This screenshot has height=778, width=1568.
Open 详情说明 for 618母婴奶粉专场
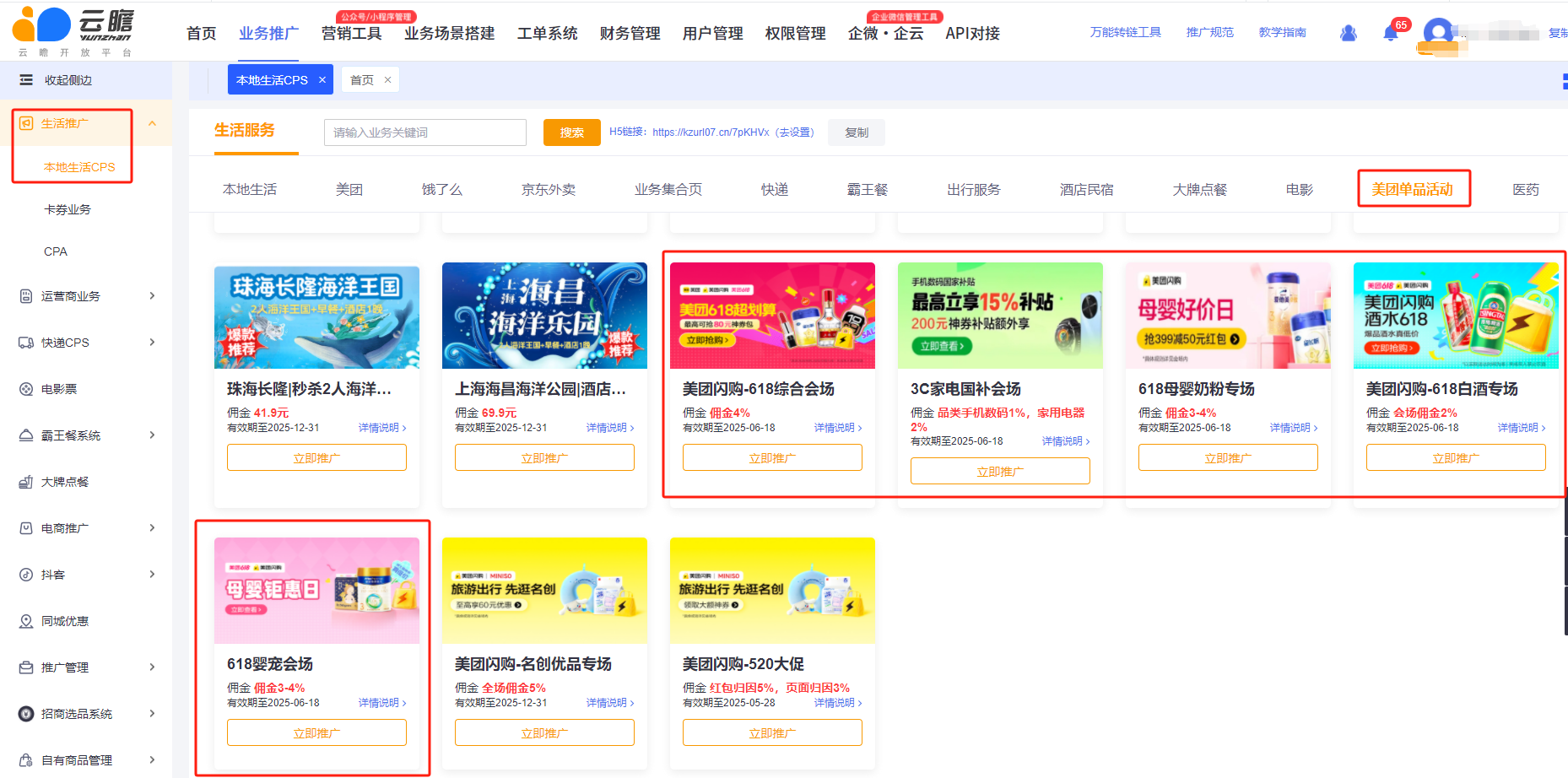[1294, 428]
